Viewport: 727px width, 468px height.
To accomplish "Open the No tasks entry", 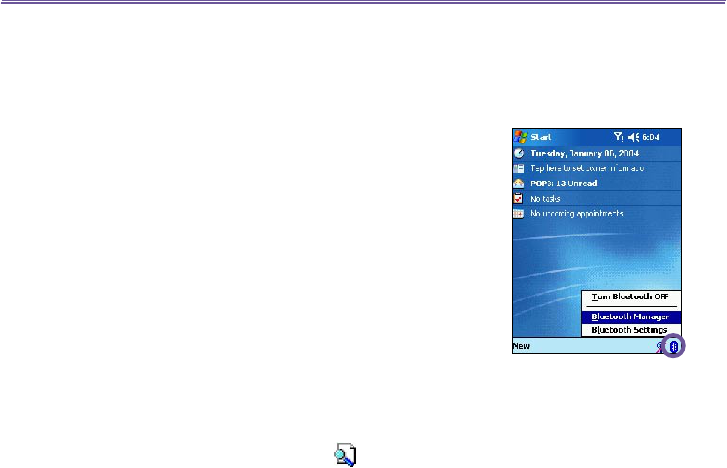I will 545,199.
